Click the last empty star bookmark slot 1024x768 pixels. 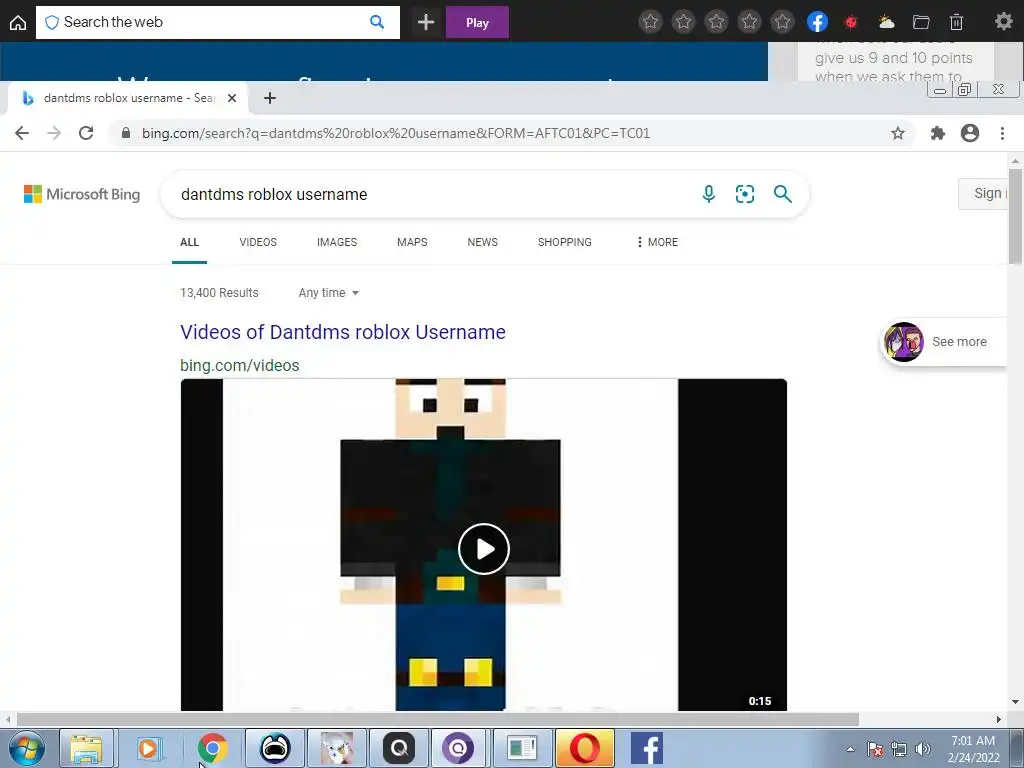[782, 22]
